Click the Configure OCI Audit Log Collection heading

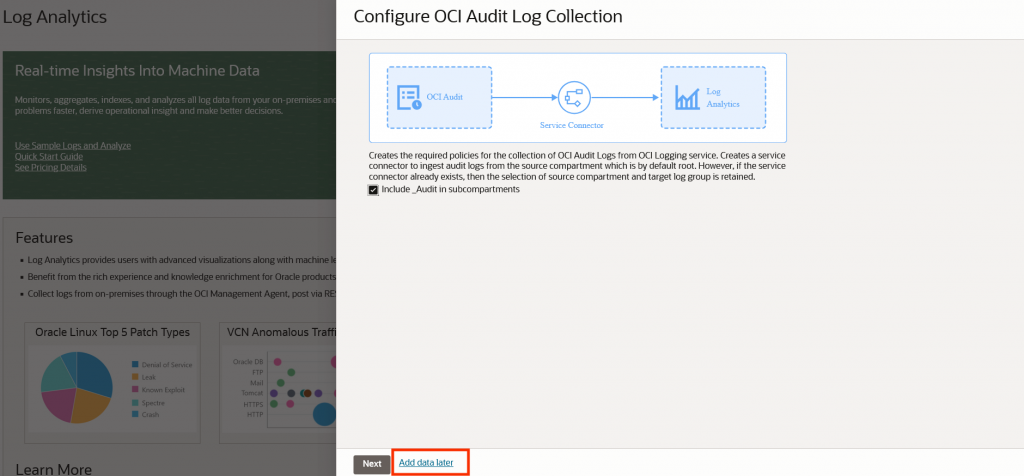click(488, 17)
